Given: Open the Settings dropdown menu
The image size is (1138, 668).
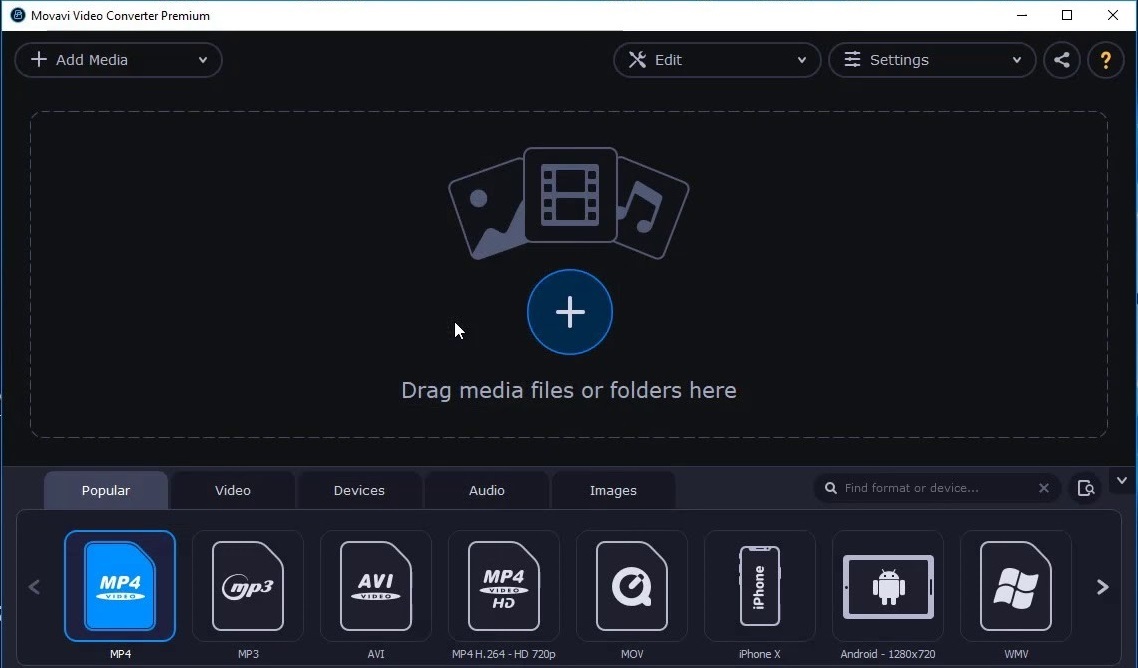Looking at the screenshot, I should click(x=932, y=60).
